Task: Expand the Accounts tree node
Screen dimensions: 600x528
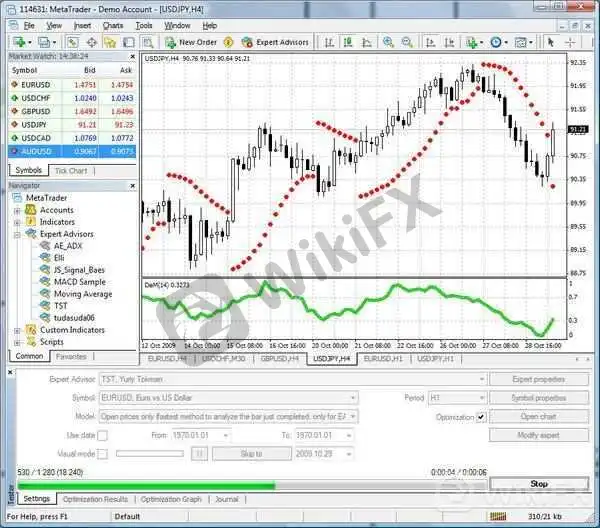Action: pyautogui.click(x=17, y=210)
